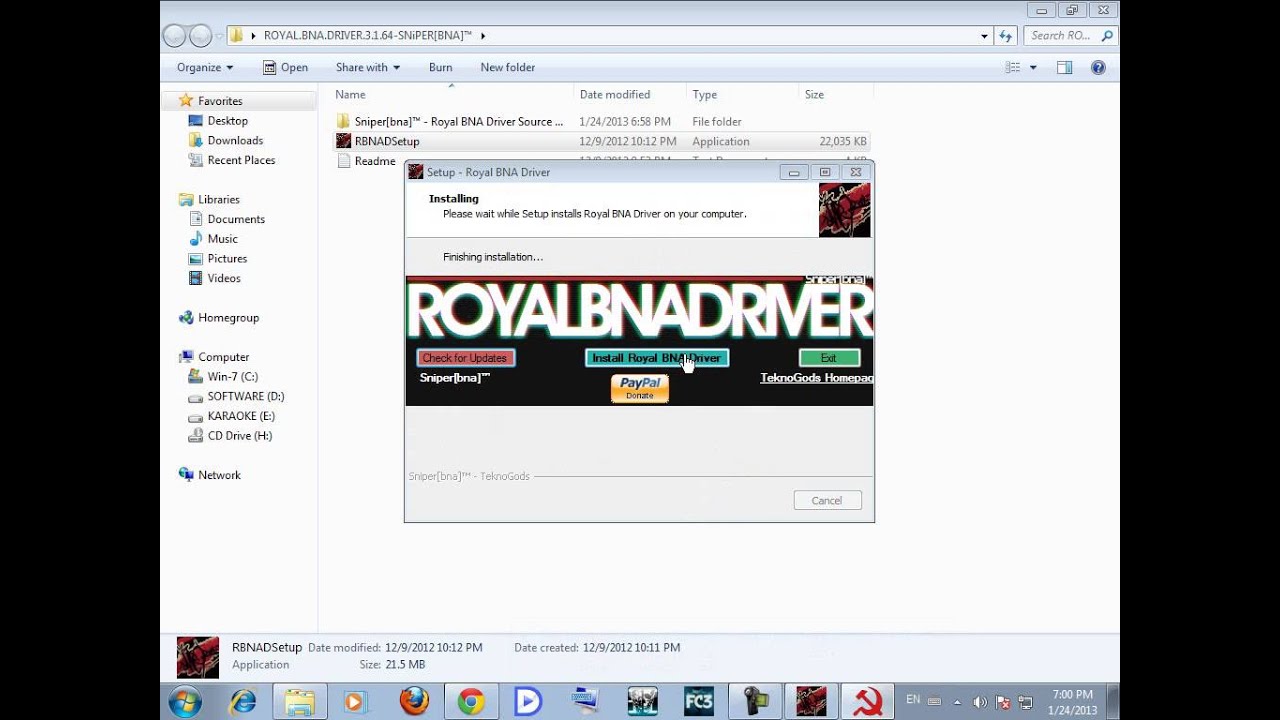Screen dimensions: 1280x720
Task: Click the Explorer Forward navigation button
Action: point(200,35)
